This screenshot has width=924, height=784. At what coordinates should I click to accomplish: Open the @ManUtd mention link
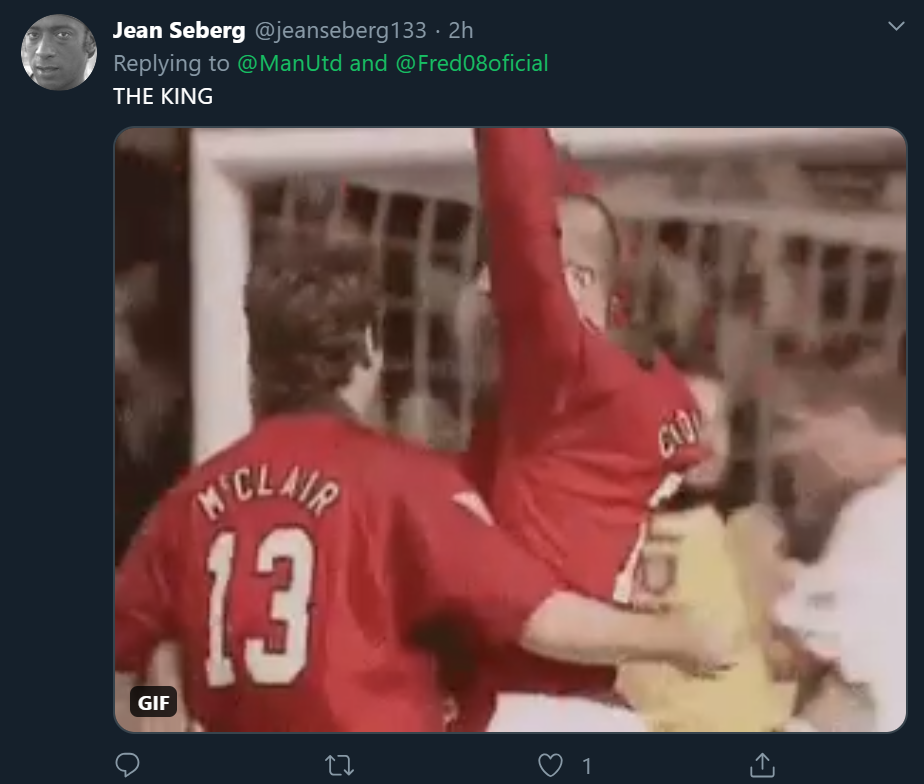tap(290, 64)
